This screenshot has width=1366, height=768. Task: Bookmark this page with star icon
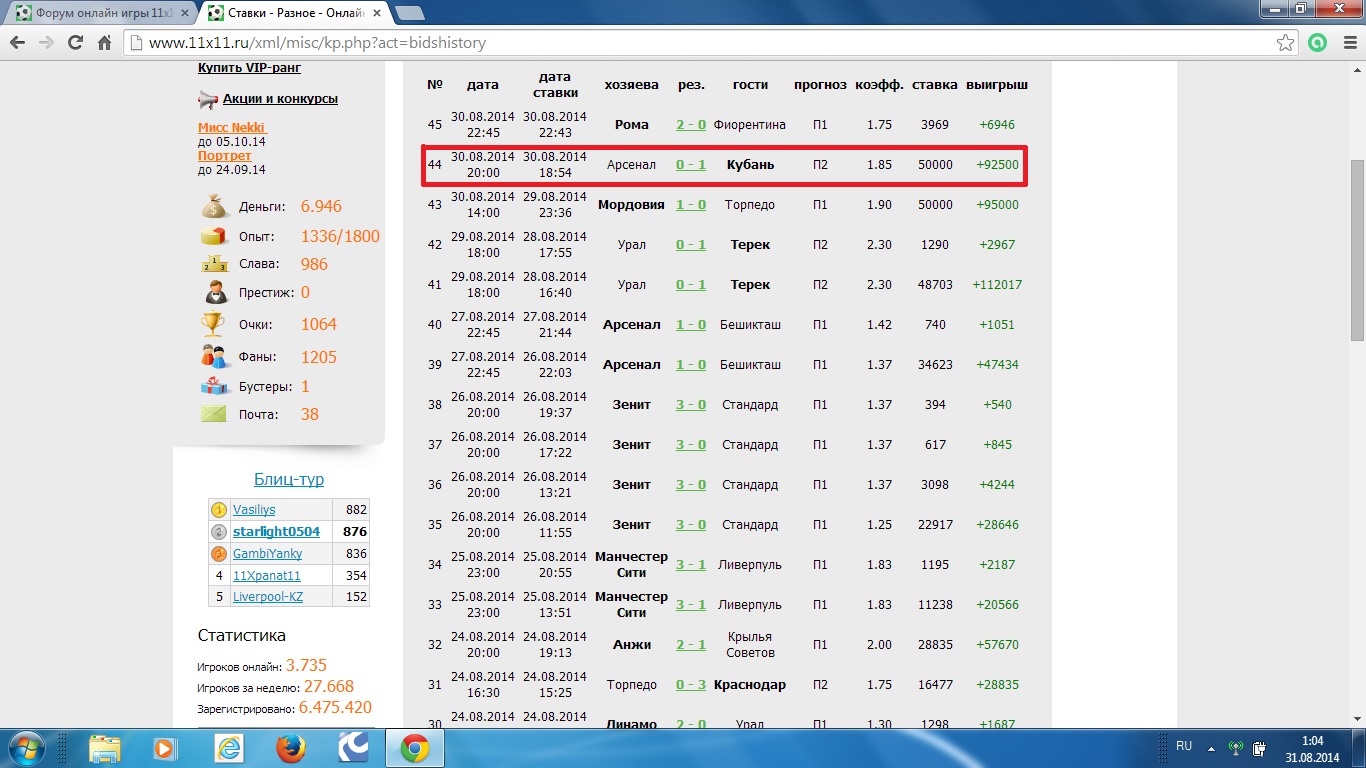(x=1285, y=43)
